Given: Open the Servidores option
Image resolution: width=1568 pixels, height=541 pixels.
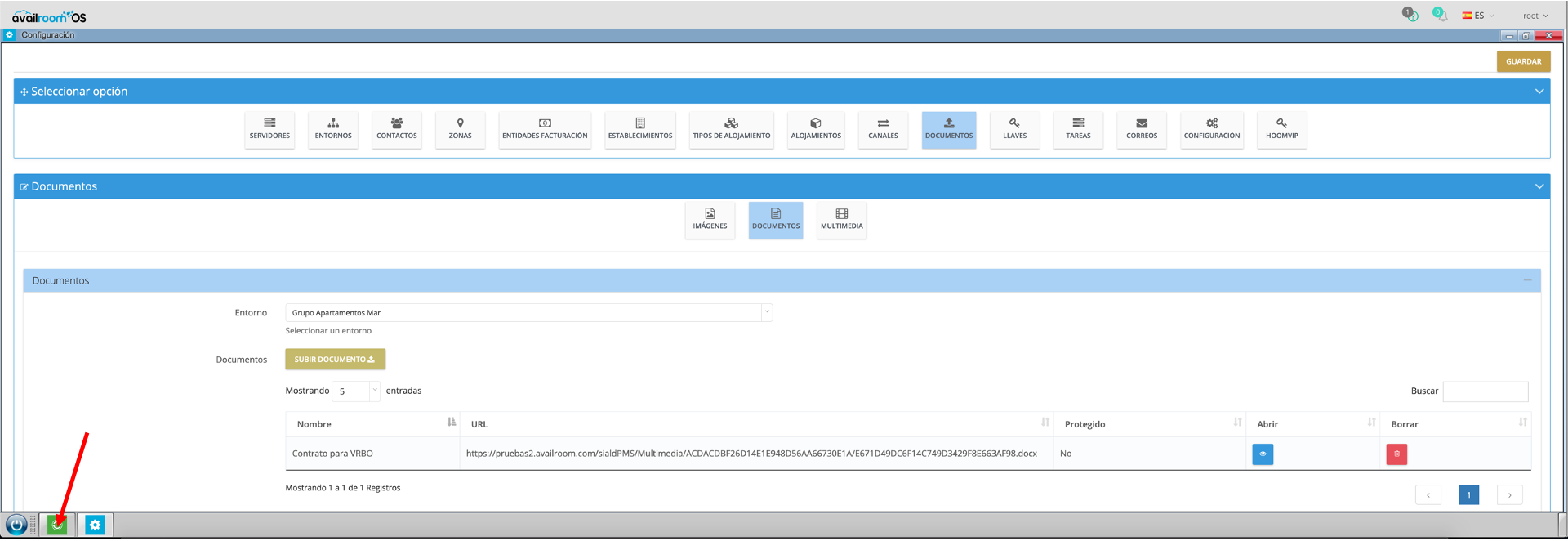Looking at the screenshot, I should [x=269, y=130].
